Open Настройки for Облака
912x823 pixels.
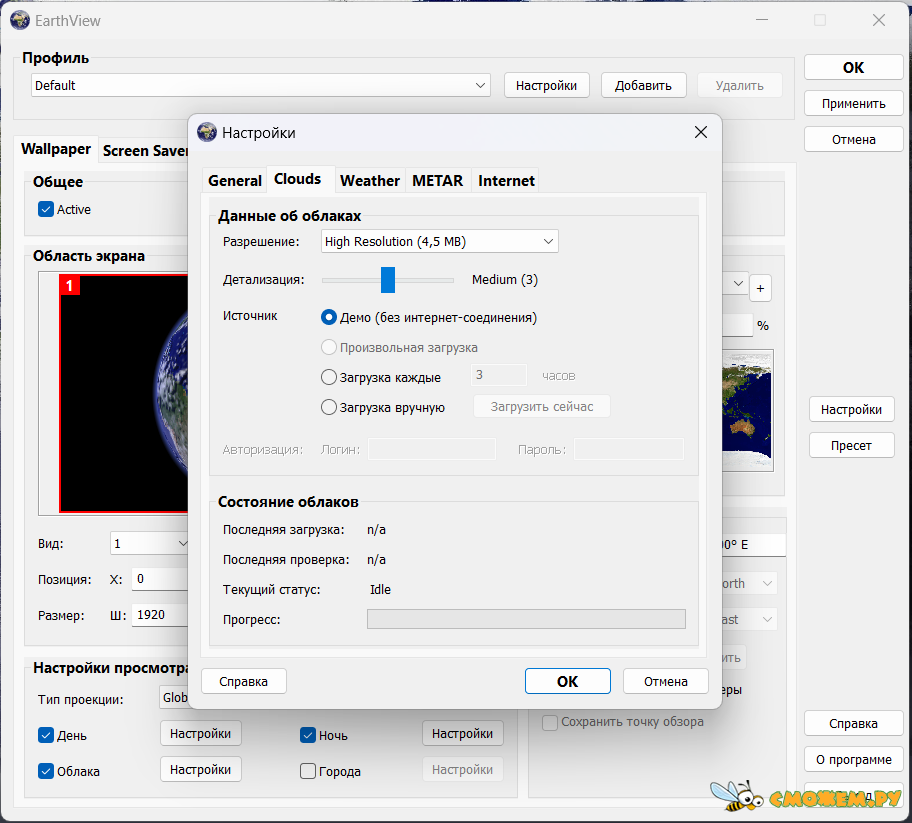click(x=201, y=769)
